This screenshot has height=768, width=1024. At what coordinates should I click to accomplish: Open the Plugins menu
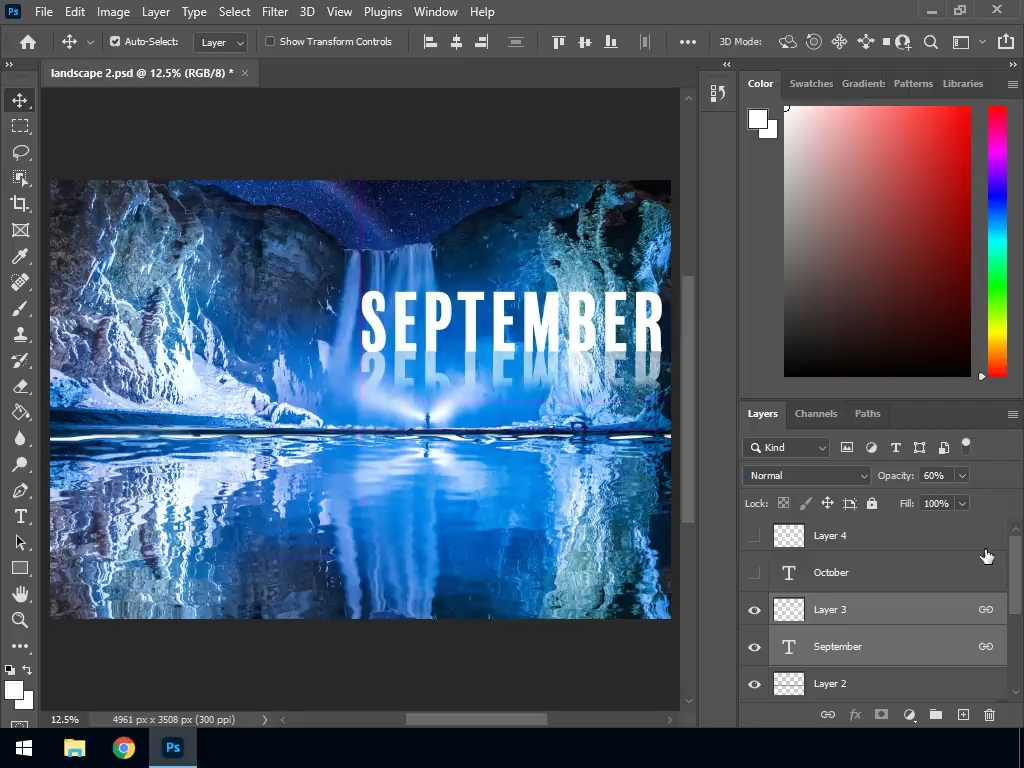383,12
